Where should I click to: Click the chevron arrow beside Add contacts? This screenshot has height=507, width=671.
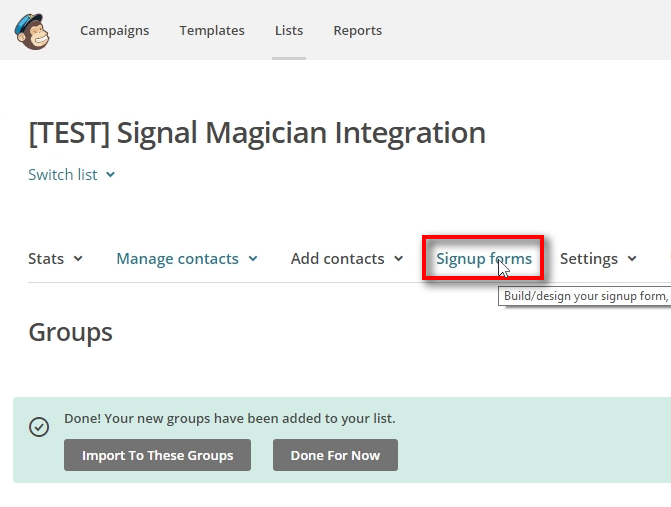tap(398, 259)
